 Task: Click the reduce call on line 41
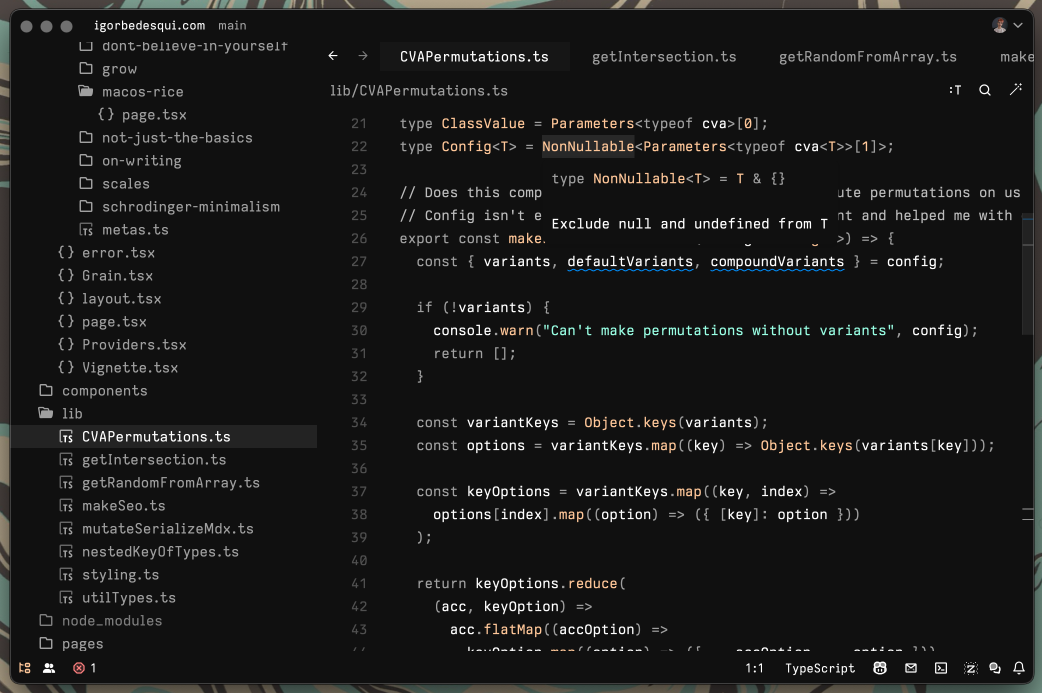coord(593,583)
